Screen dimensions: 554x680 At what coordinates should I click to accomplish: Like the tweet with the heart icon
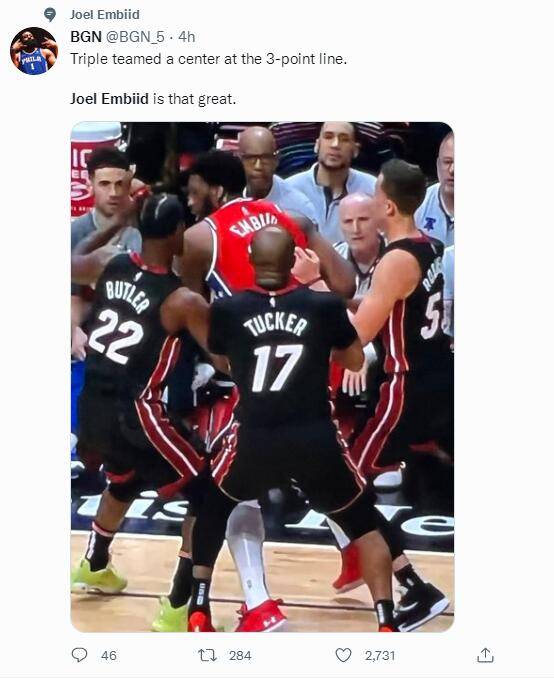point(343,655)
